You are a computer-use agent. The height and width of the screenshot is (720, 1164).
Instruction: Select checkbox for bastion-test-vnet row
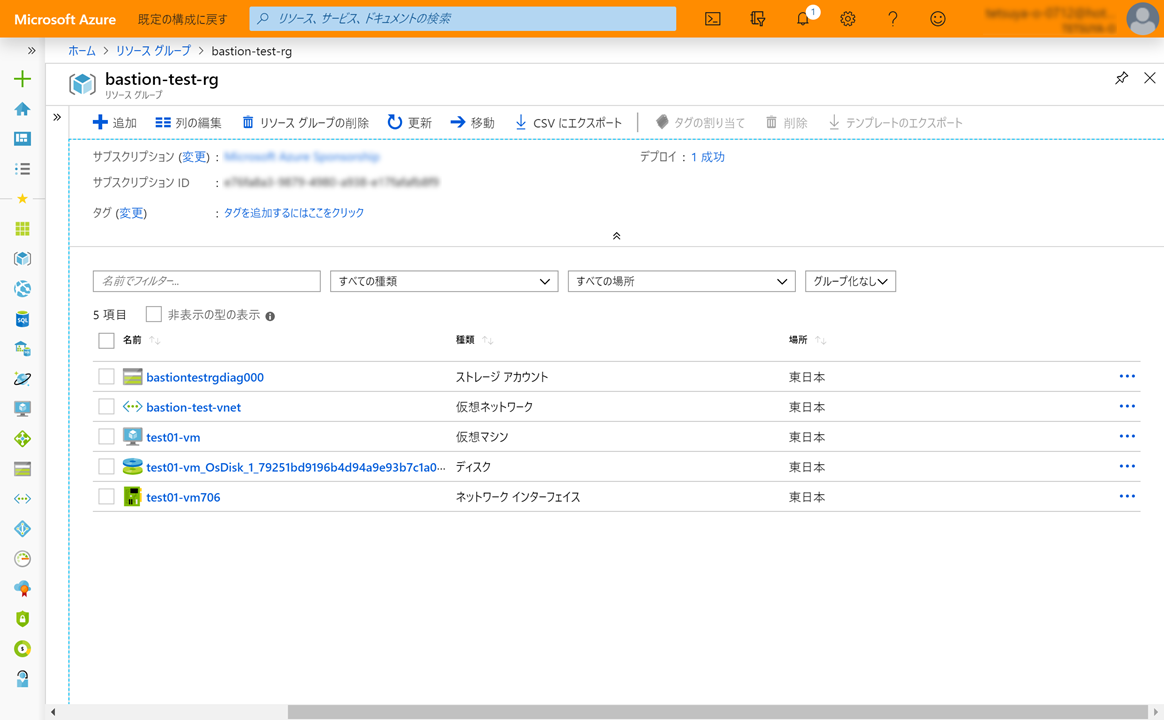click(106, 407)
